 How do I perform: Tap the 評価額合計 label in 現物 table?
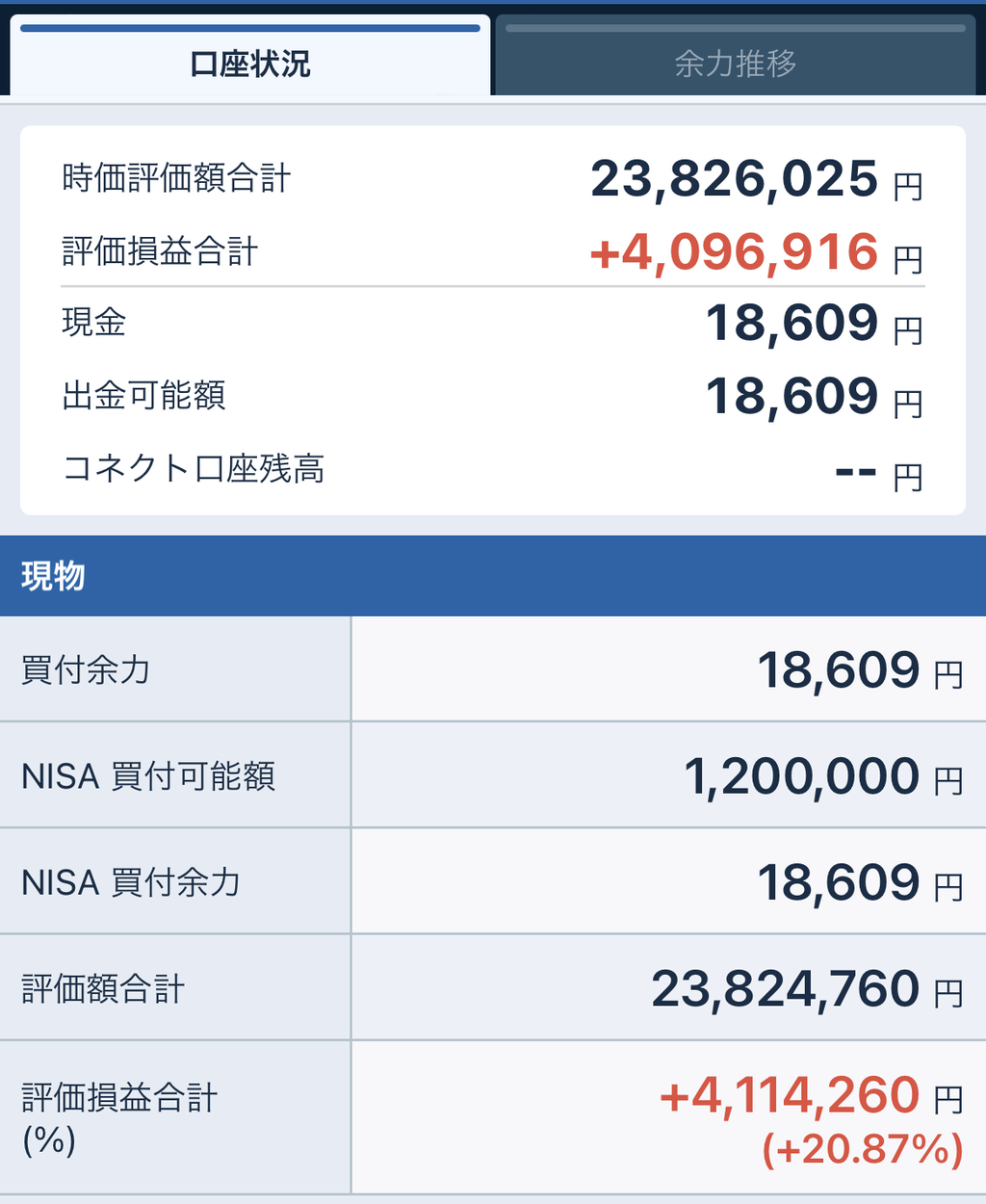point(103,989)
